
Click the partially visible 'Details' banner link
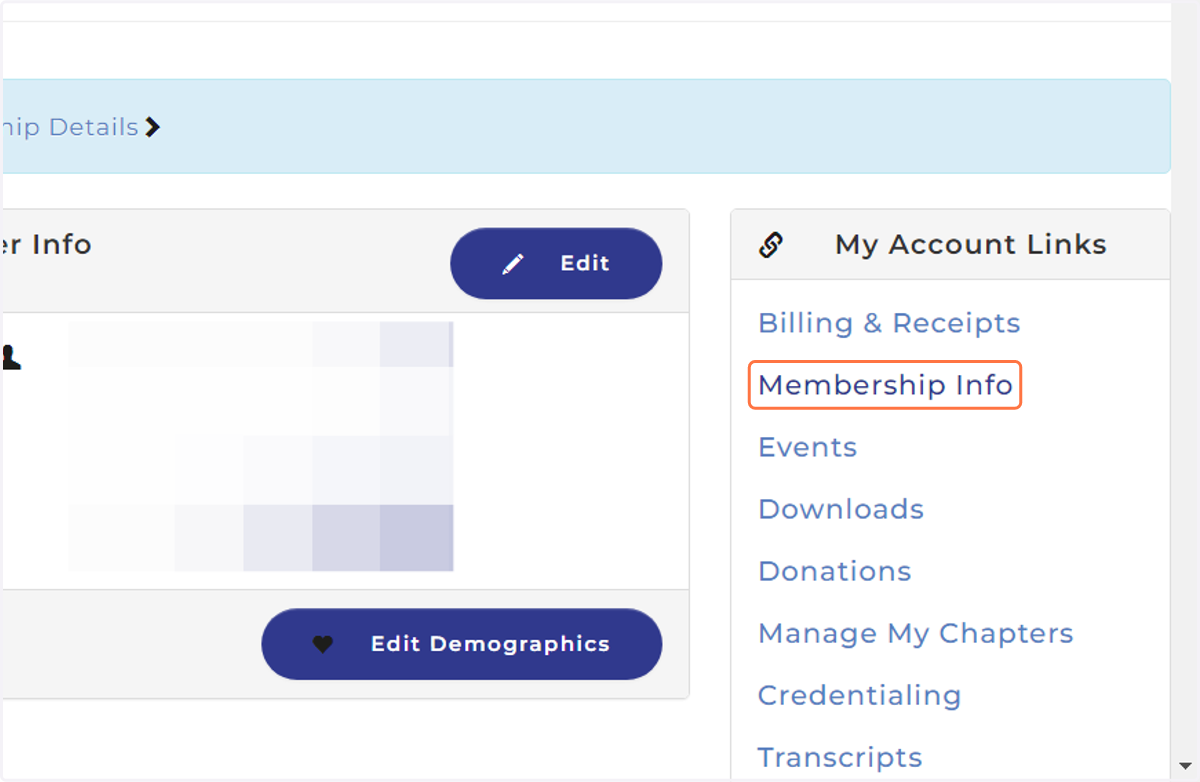click(x=70, y=127)
